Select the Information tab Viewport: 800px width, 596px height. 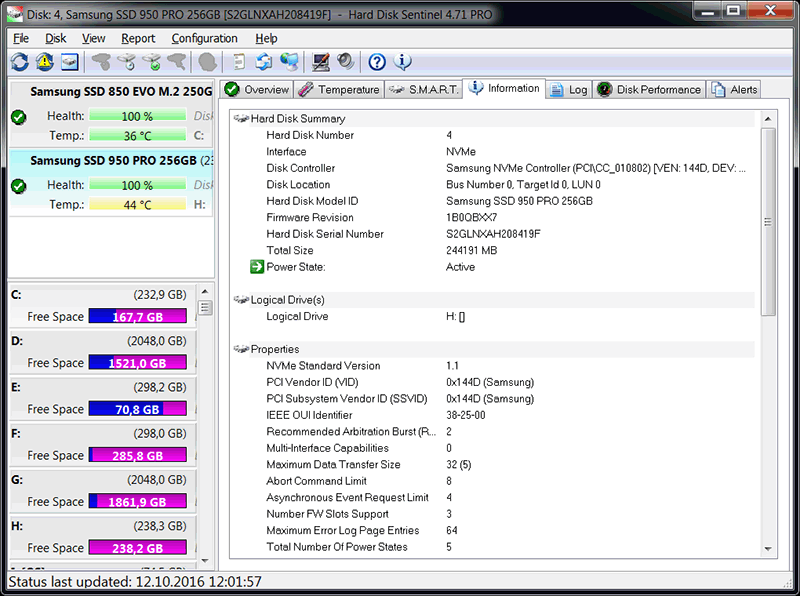click(504, 88)
